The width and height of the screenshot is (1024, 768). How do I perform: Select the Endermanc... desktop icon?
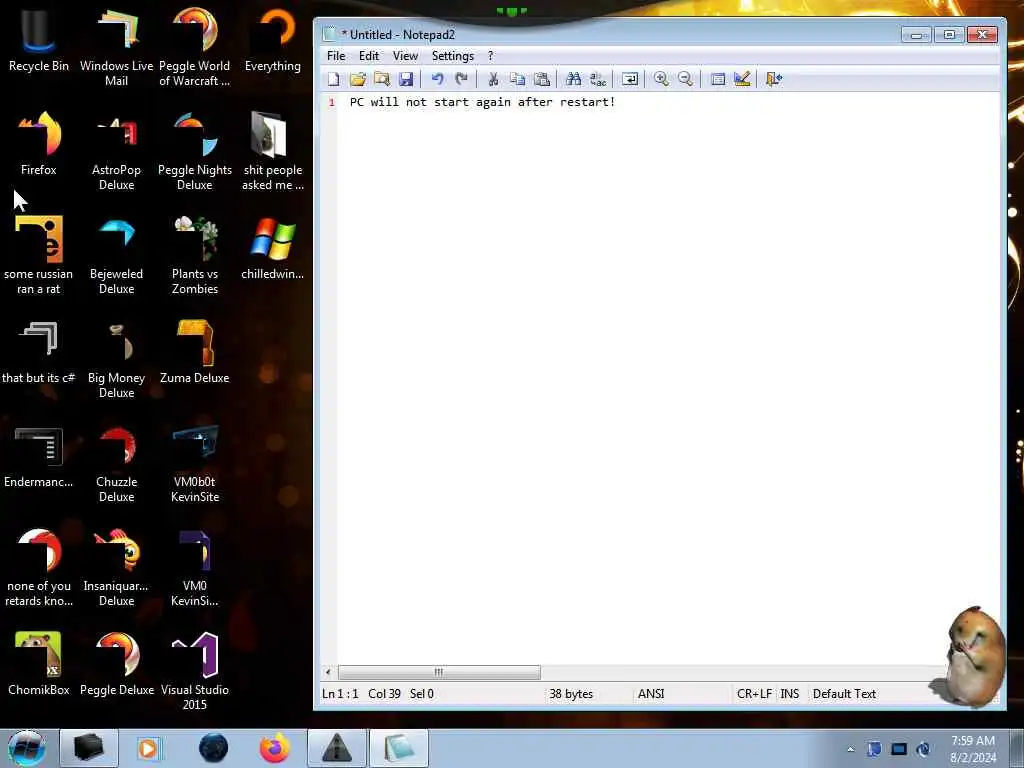(x=39, y=456)
